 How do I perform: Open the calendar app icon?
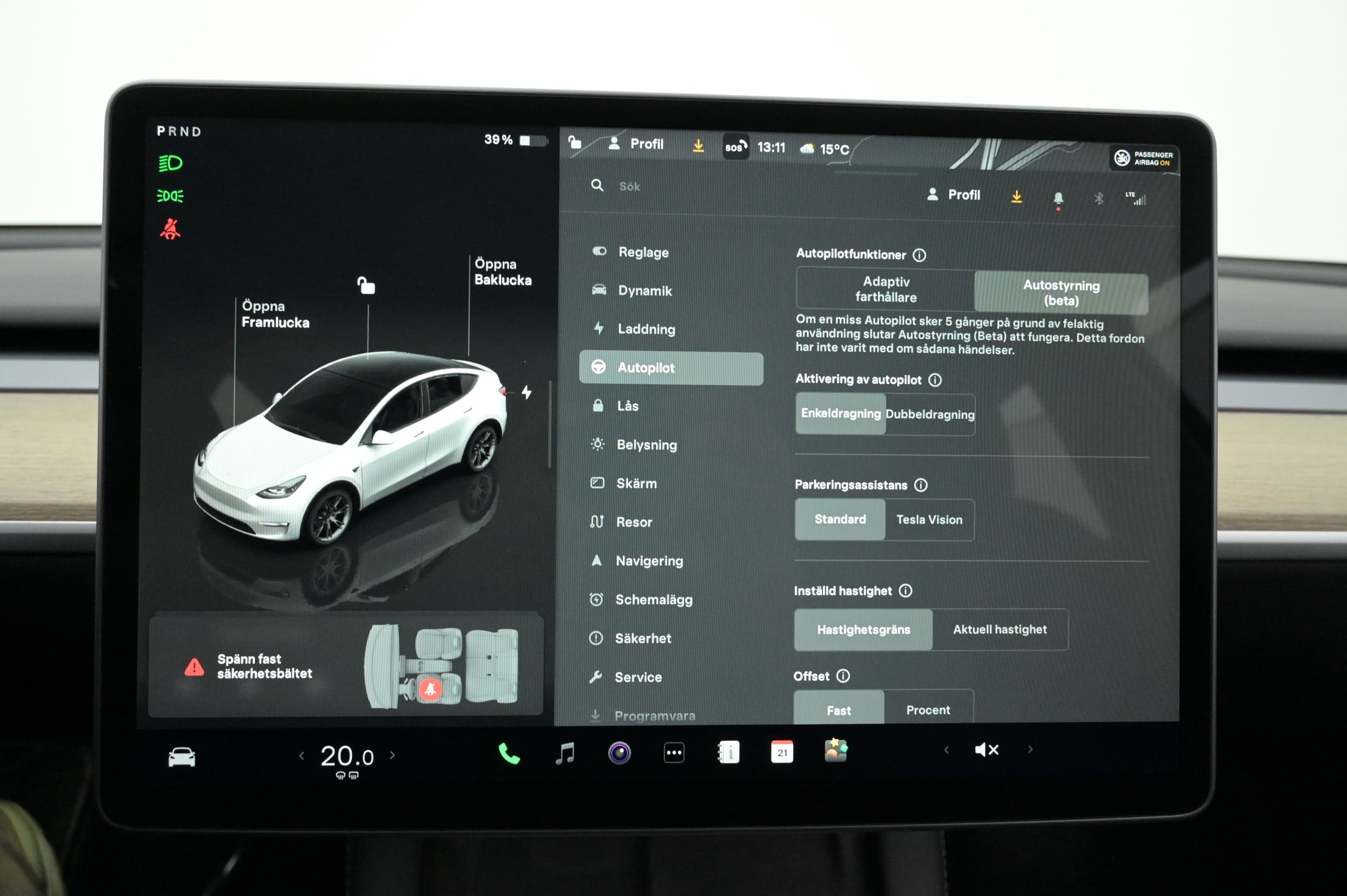(x=781, y=752)
